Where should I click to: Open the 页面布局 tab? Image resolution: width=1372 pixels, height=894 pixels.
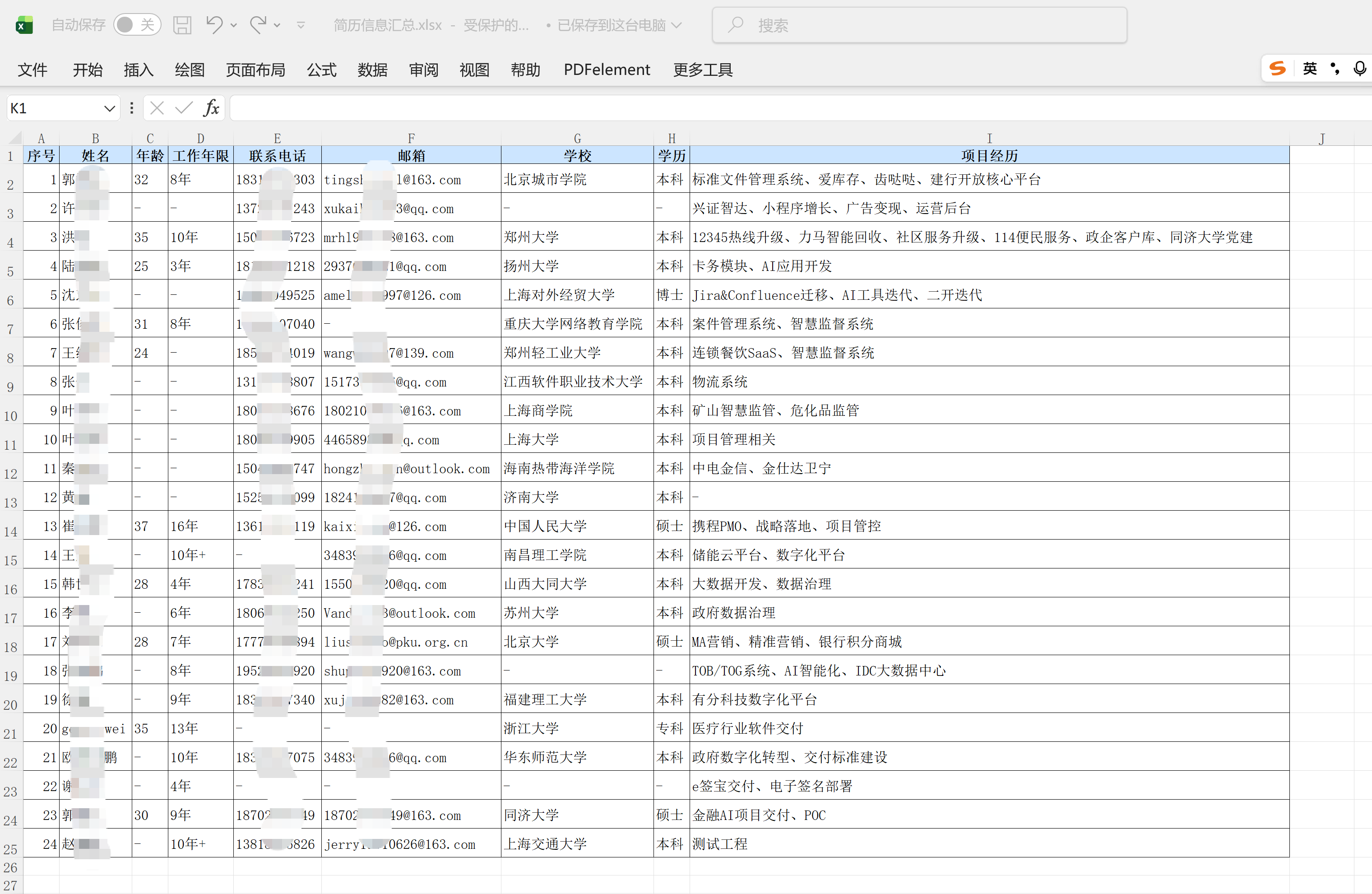point(255,70)
